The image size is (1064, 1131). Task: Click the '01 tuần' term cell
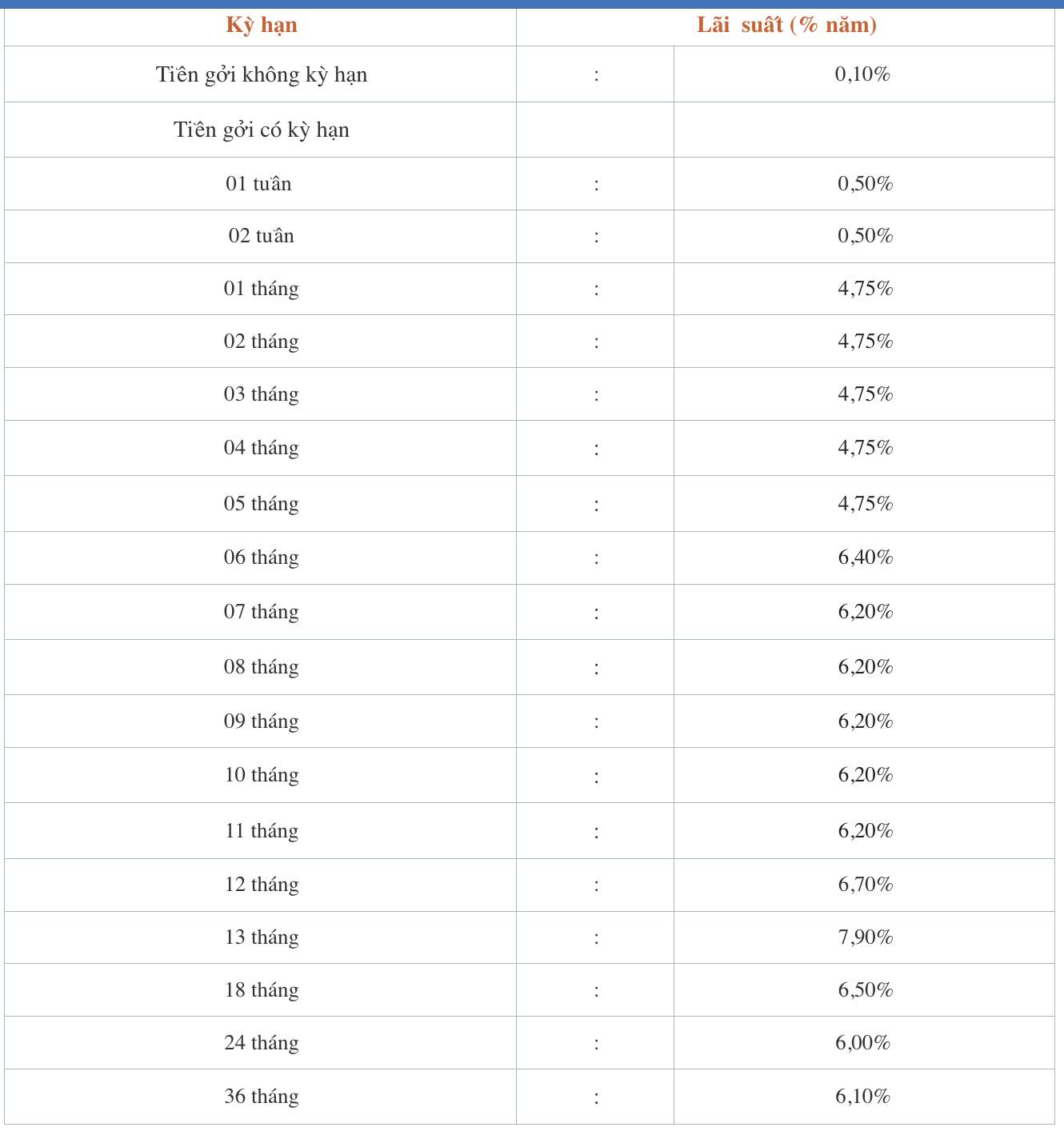click(259, 183)
